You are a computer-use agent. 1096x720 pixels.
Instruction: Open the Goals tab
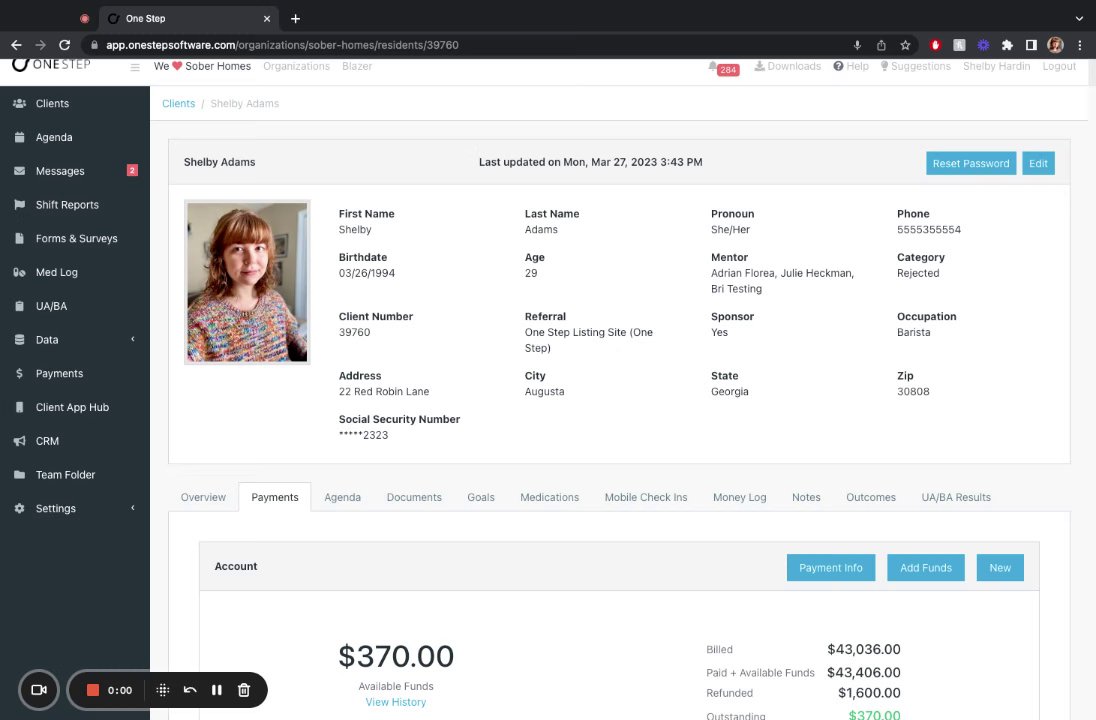(481, 497)
